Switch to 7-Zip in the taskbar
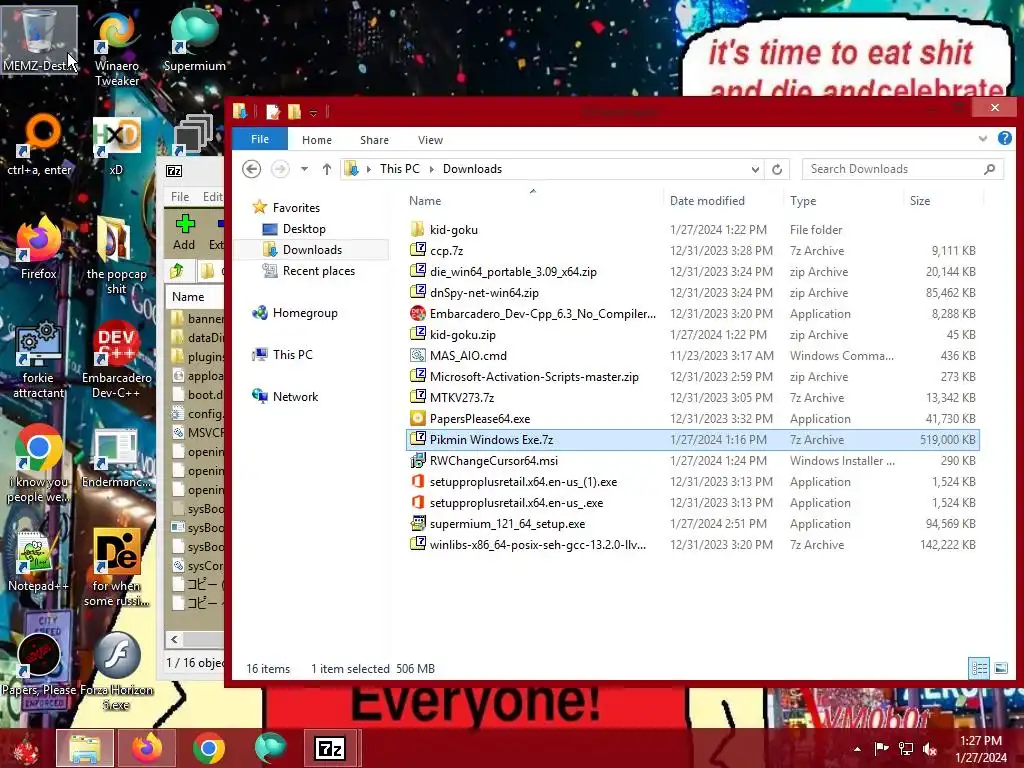 click(x=330, y=748)
